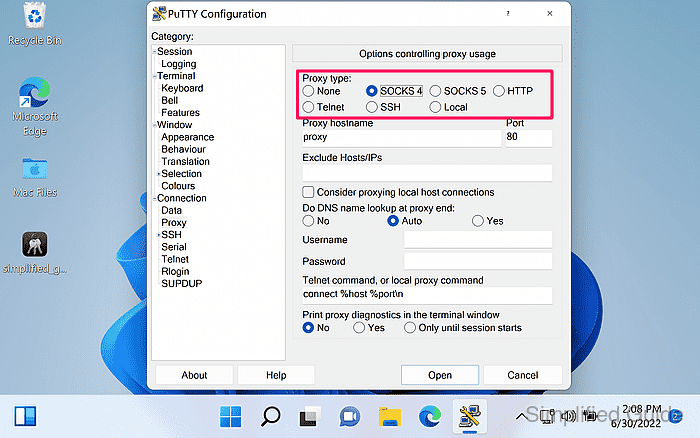This screenshot has height=438, width=700.
Task: Click the PuTTY taskbar icon
Action: (470, 416)
